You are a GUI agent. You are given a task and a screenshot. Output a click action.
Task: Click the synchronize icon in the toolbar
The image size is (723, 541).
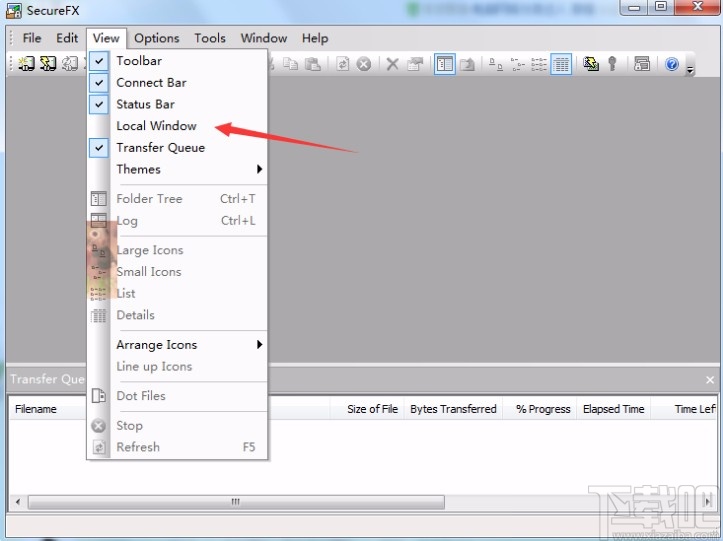click(591, 64)
